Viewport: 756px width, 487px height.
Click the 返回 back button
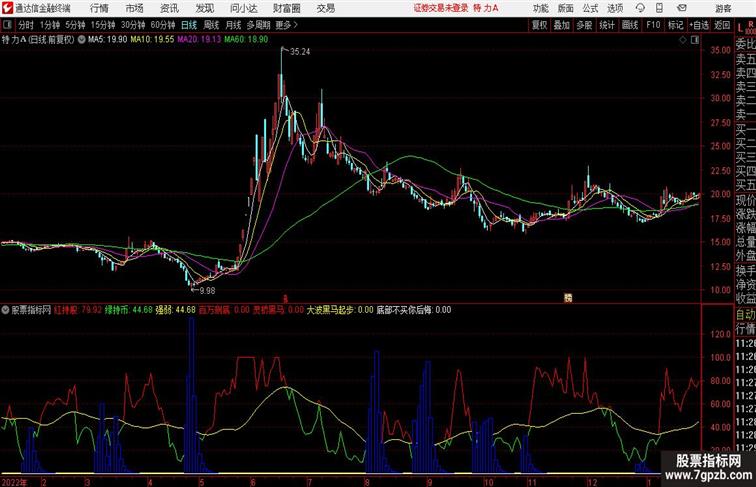[x=722, y=25]
